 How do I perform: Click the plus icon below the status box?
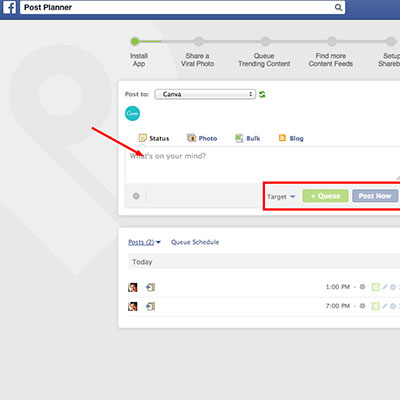[x=136, y=196]
